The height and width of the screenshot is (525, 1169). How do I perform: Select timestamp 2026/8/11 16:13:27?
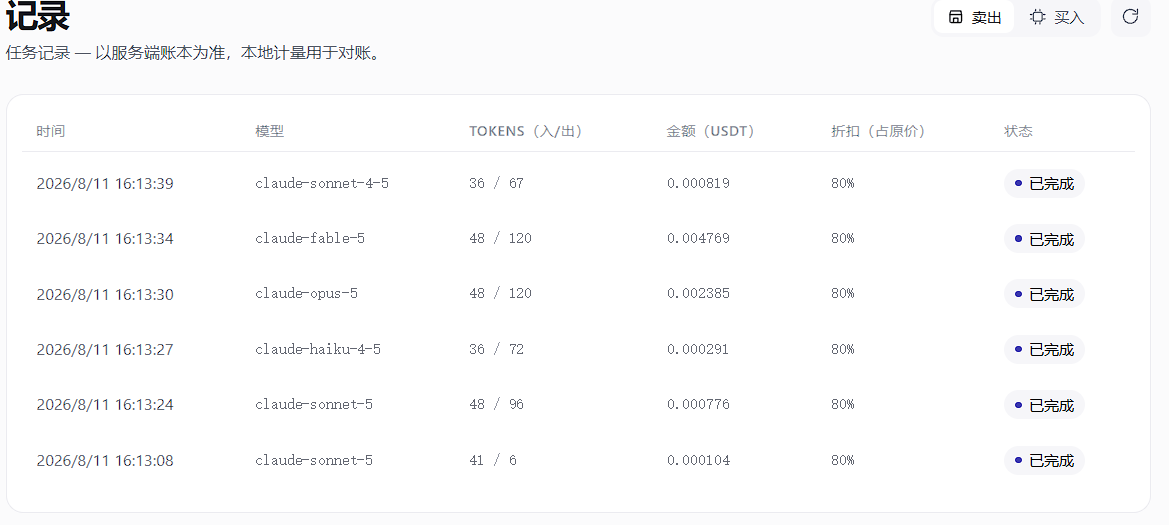tap(105, 350)
